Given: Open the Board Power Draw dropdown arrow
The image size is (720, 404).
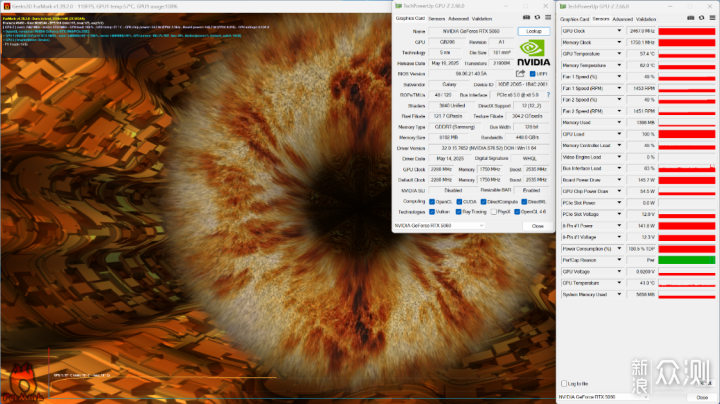Looking at the screenshot, I should click(x=619, y=180).
